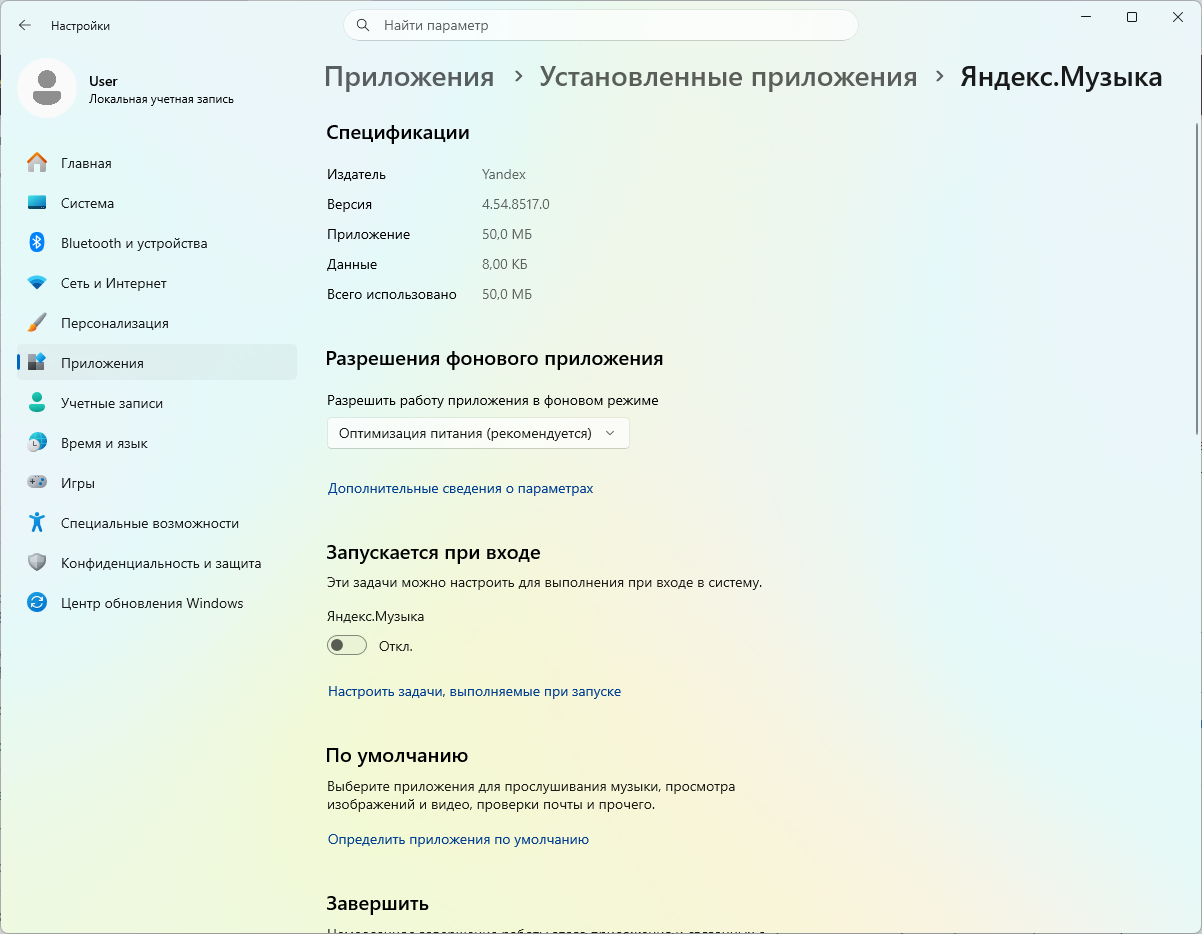Click the Учетные записи person icon
Viewport: 1202px width, 934px height.
point(37,403)
